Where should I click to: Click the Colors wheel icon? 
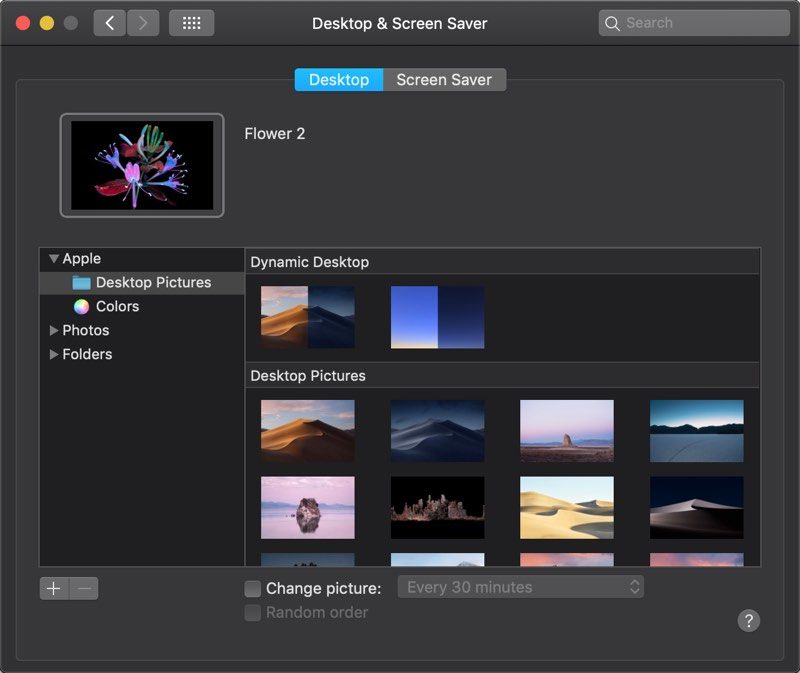[81, 306]
